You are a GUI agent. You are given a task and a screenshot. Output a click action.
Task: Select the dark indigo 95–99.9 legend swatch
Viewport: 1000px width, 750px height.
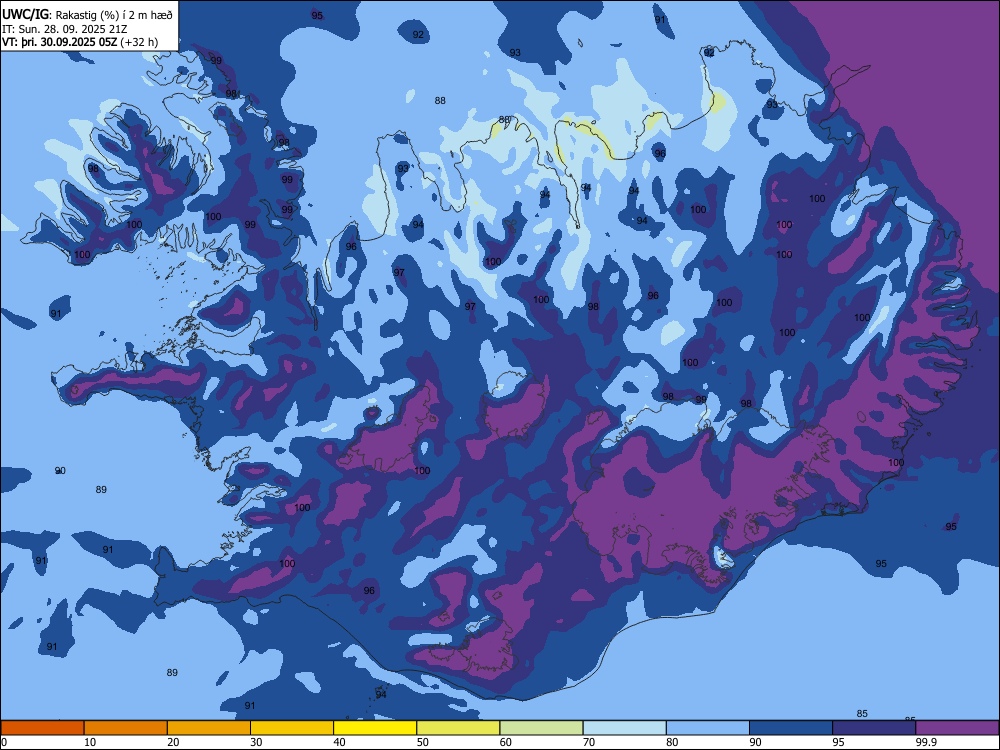[874, 728]
